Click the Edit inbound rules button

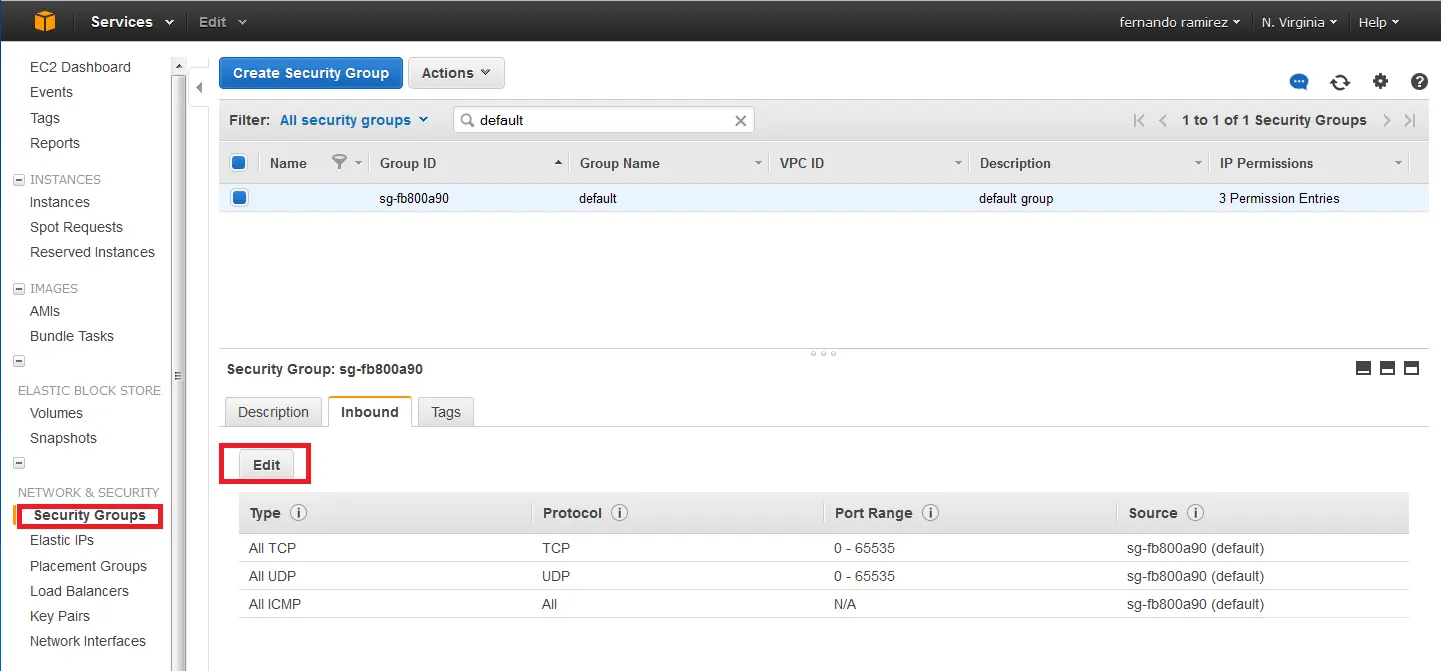[x=267, y=465]
